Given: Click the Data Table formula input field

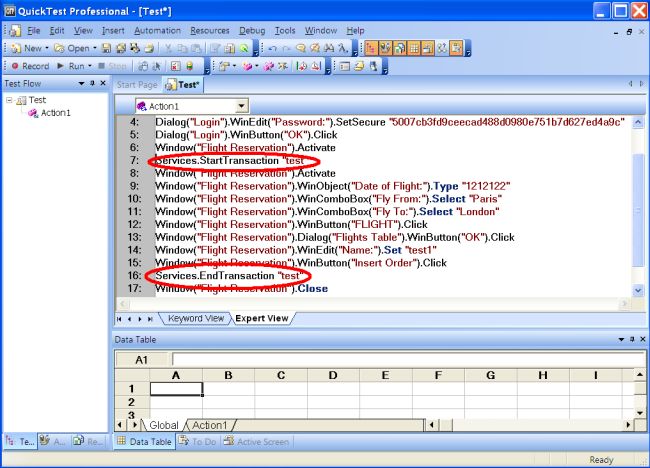Looking at the screenshot, I should point(407,359).
